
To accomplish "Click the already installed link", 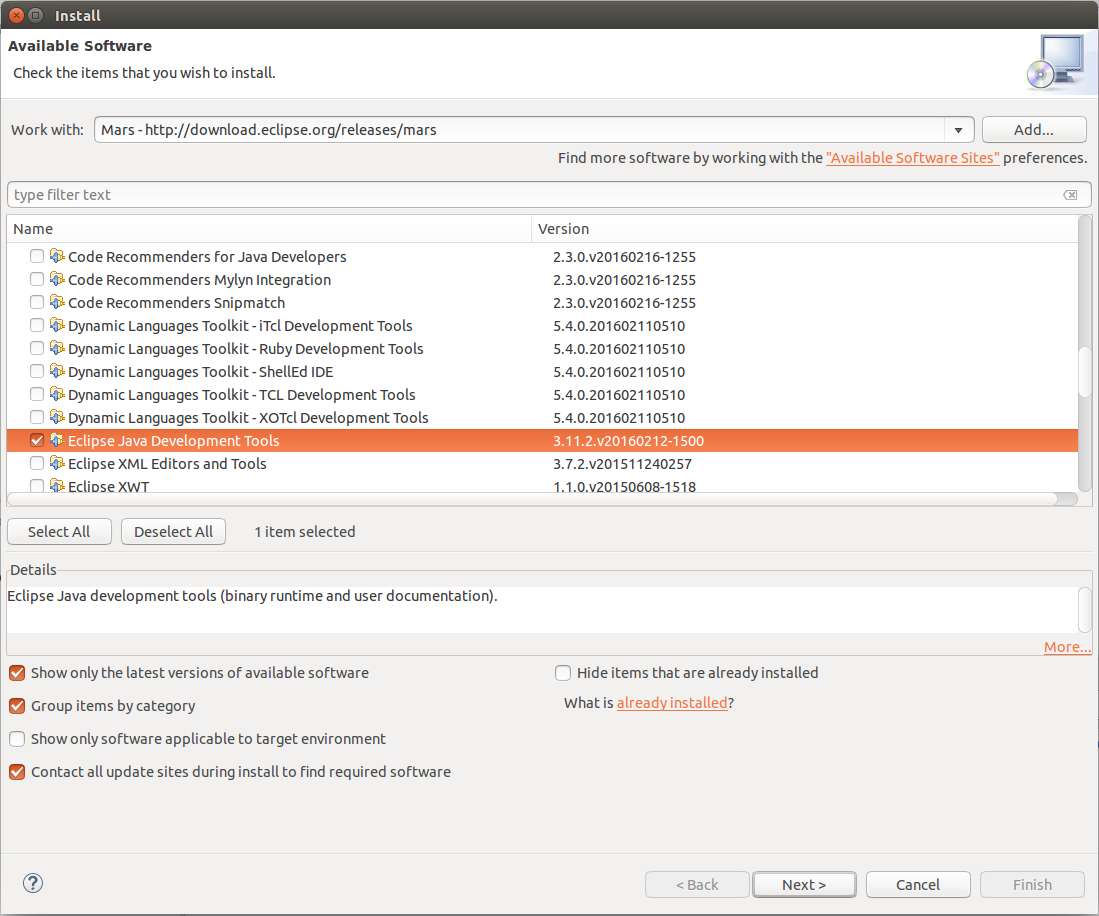I will coord(671,703).
